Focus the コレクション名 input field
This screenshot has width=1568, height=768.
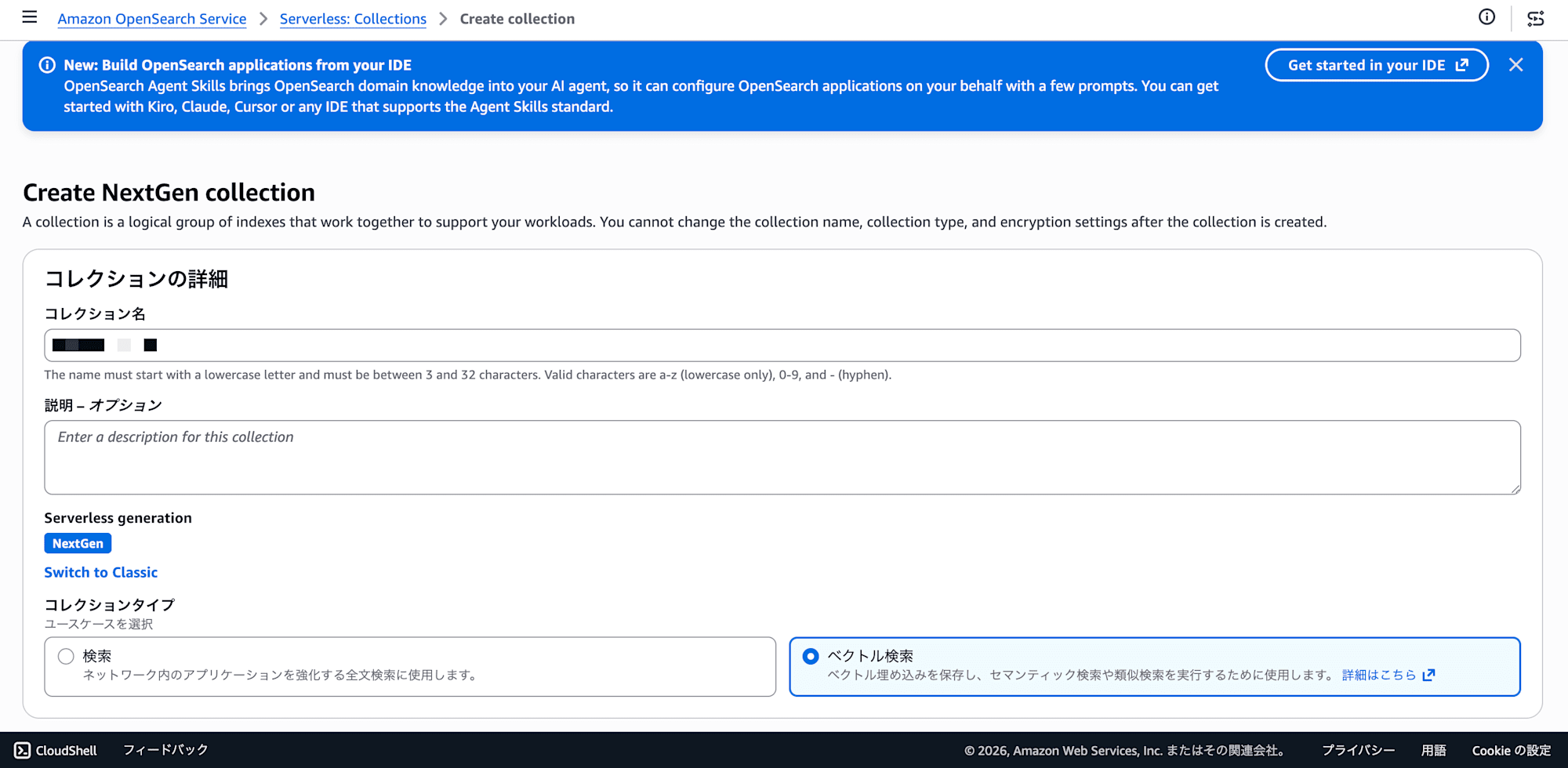tap(782, 346)
